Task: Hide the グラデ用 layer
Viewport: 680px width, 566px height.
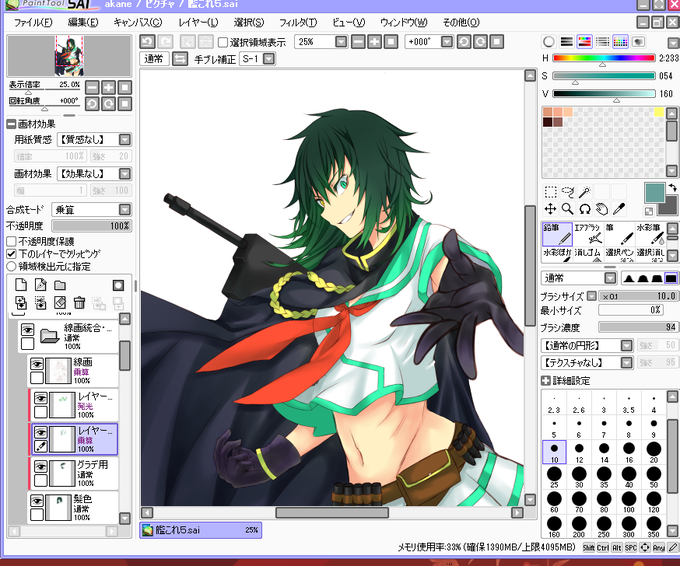Action: click(40, 467)
